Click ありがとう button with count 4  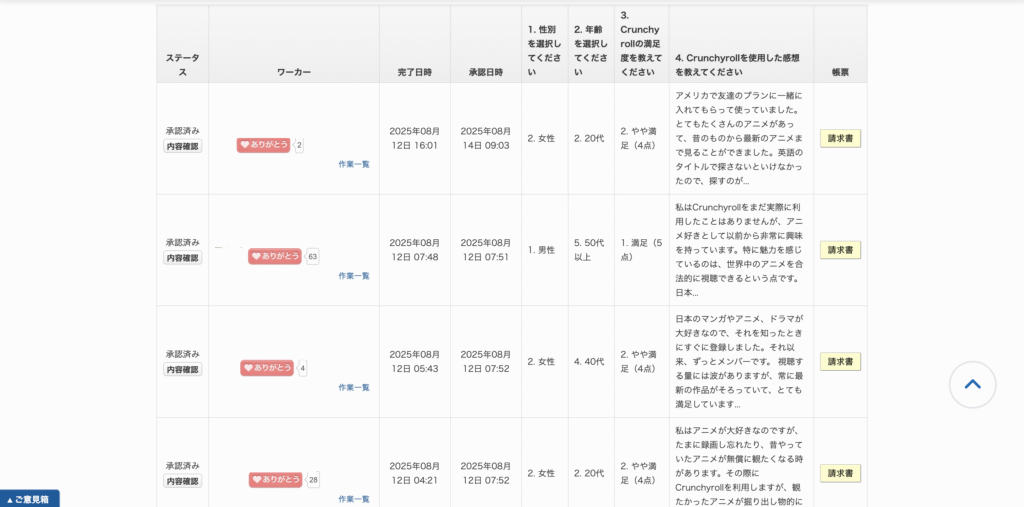[266, 368]
